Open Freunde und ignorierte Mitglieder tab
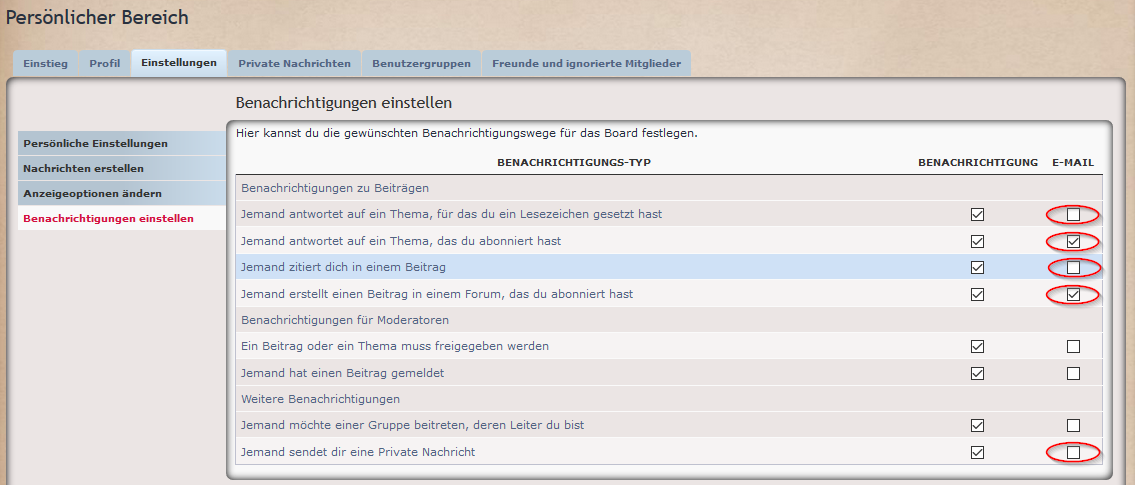Image resolution: width=1135 pixels, height=485 pixels. pyautogui.click(x=586, y=63)
